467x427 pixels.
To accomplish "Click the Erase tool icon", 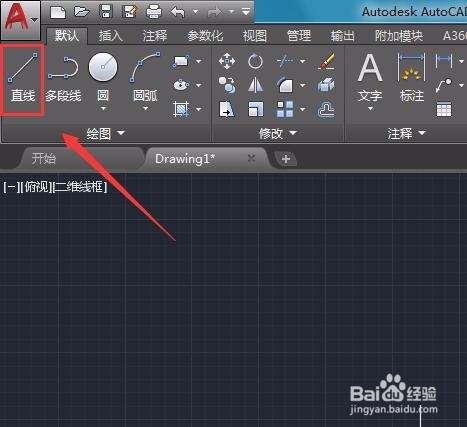I will [326, 61].
